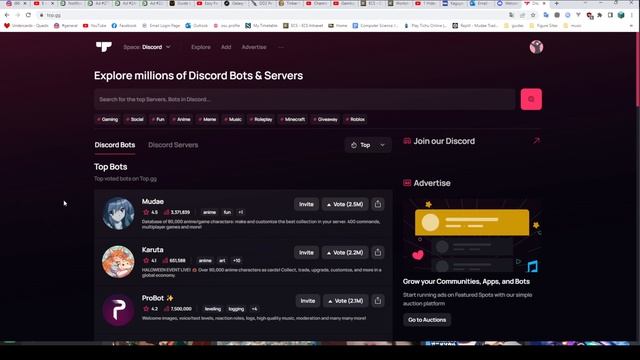The height and width of the screenshot is (360, 640).
Task: Open the YouTube bookmark
Action: coord(94,25)
